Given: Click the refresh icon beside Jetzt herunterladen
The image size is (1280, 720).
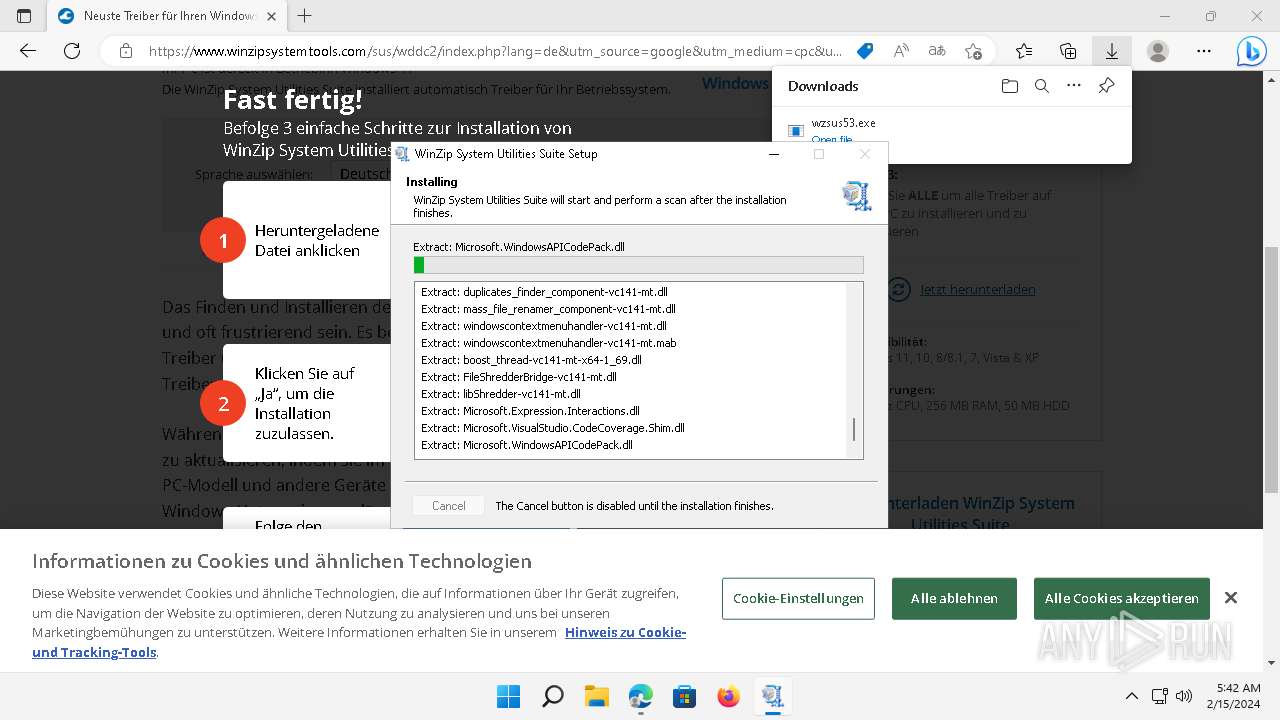Looking at the screenshot, I should [x=899, y=290].
